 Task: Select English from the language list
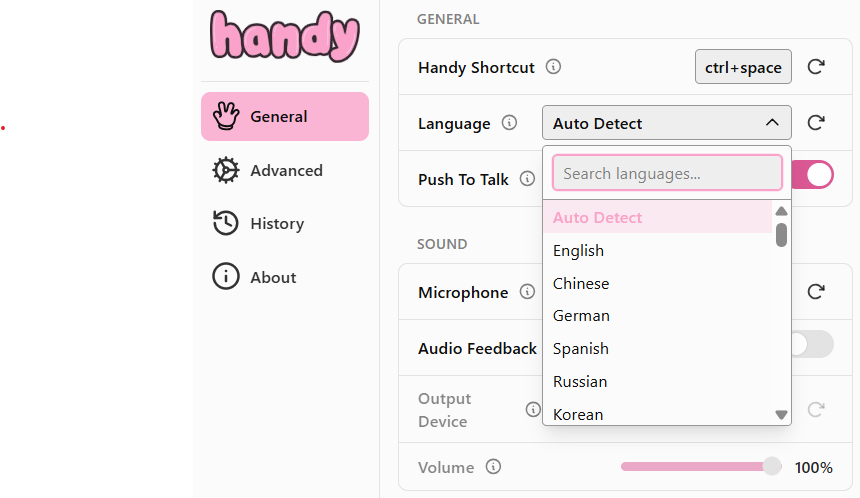[x=579, y=250]
